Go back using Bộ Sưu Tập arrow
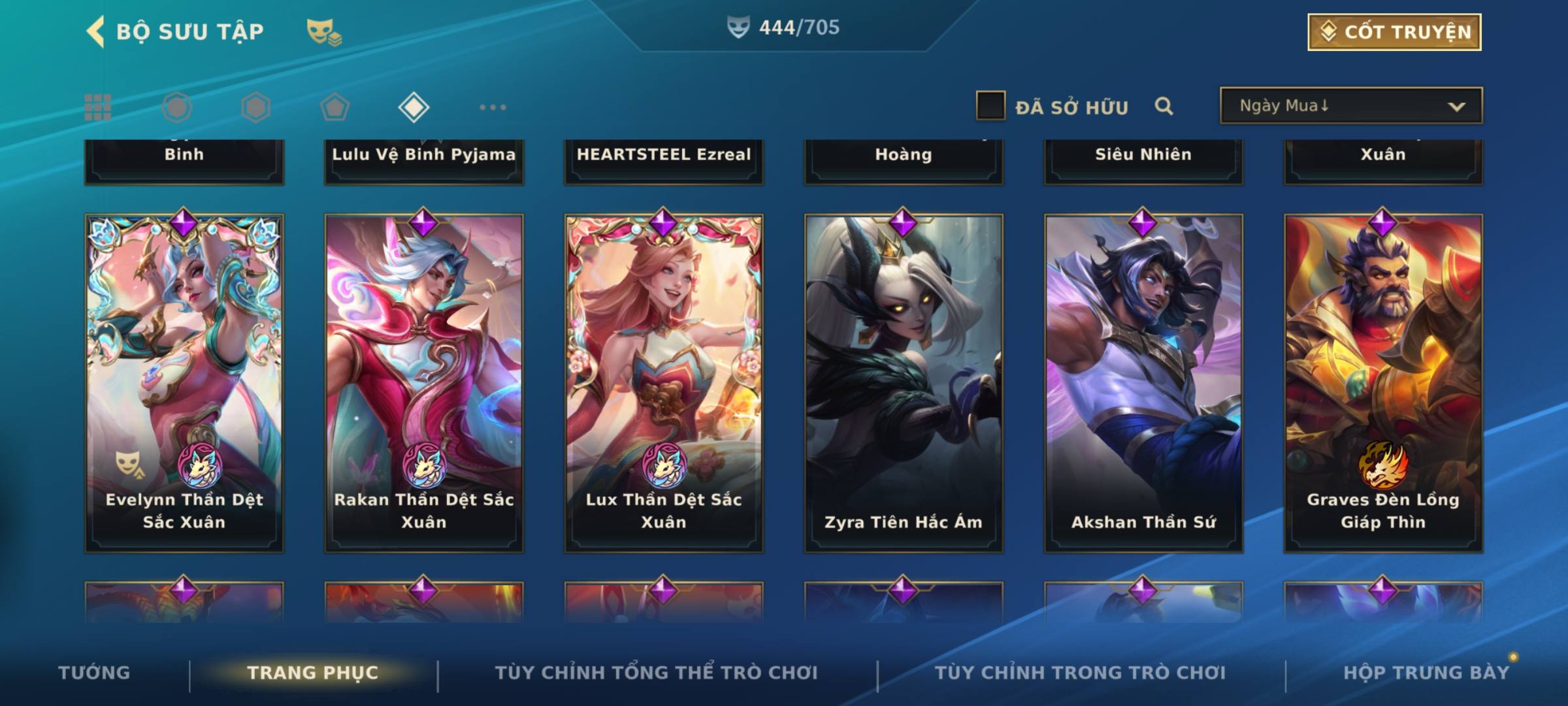The image size is (1568, 706). click(95, 31)
